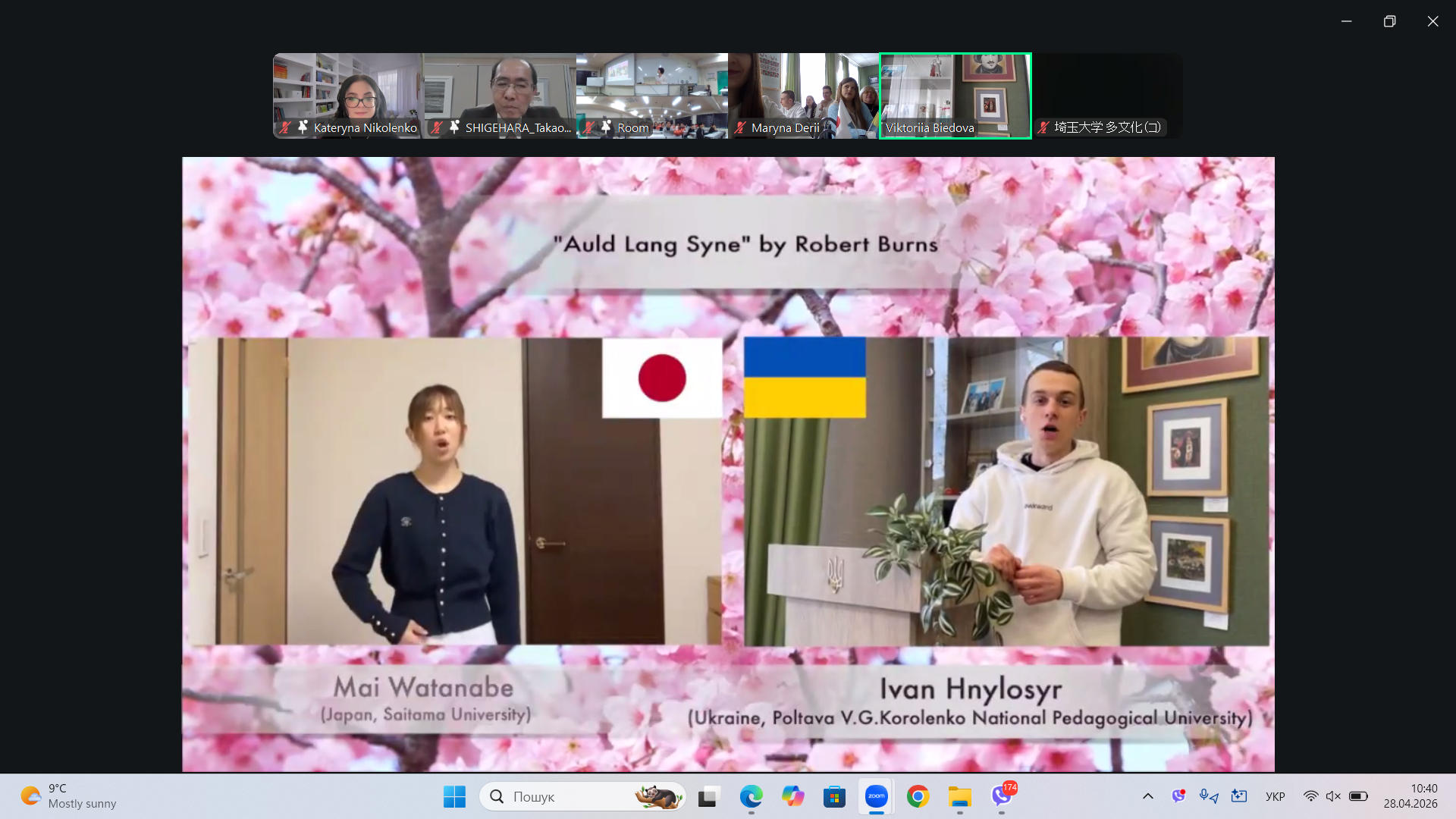The image size is (1456, 819).
Task: Click the pin icon on Room tile
Action: (606, 127)
